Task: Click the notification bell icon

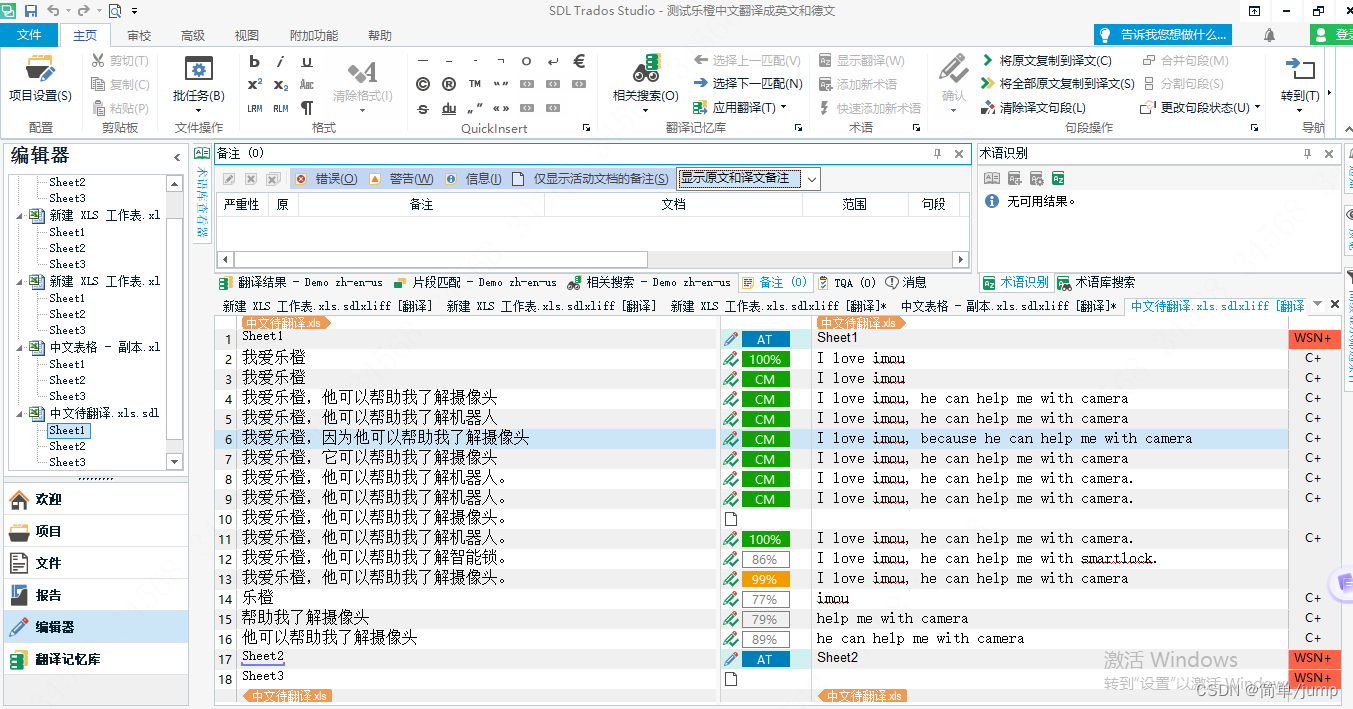Action: pyautogui.click(x=1269, y=35)
